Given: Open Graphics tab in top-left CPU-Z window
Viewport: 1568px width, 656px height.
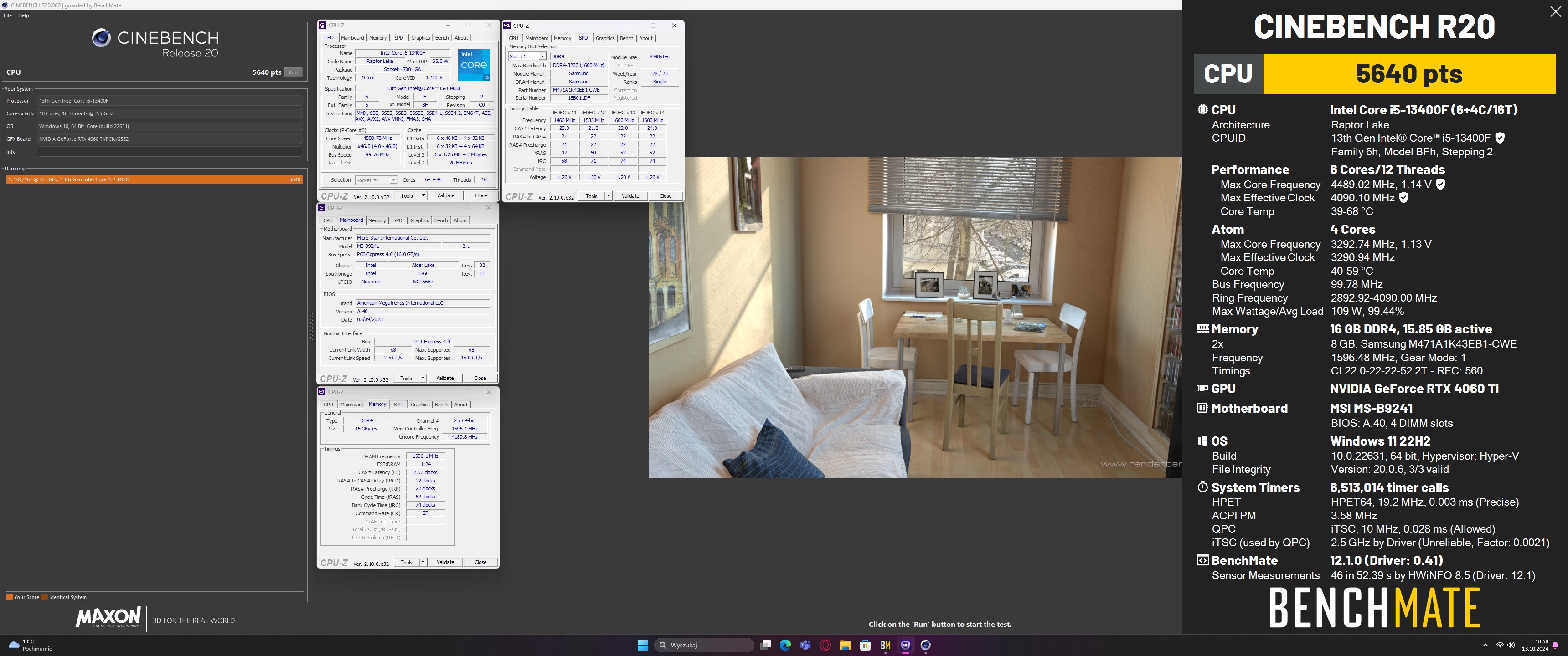Looking at the screenshot, I should tap(421, 38).
